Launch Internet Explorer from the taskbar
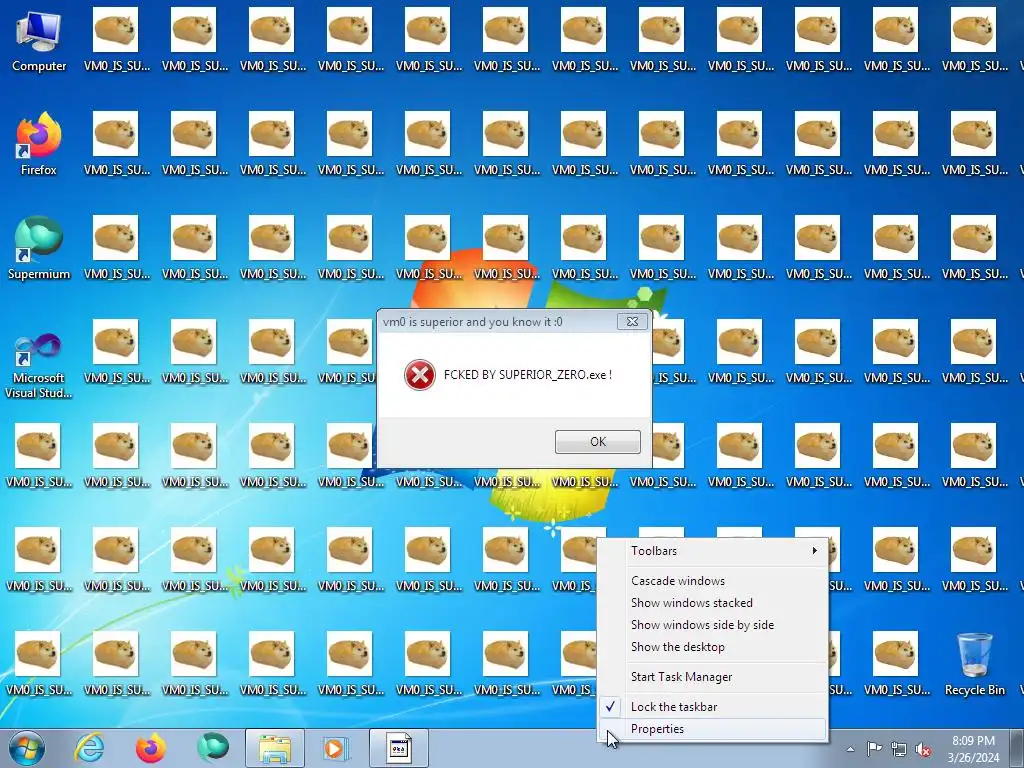 pos(89,748)
